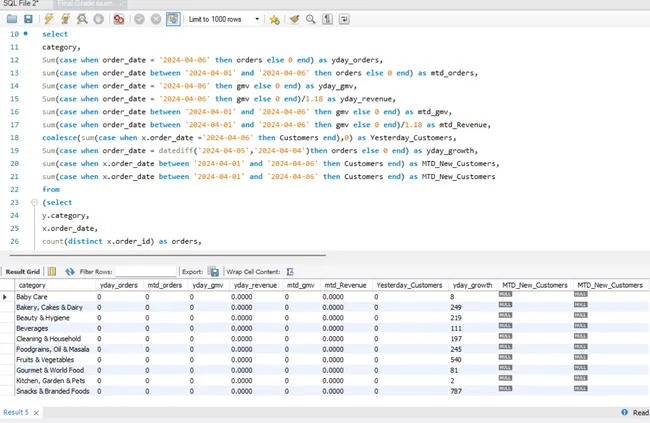Focus the Filter Rows input field

tap(146, 272)
